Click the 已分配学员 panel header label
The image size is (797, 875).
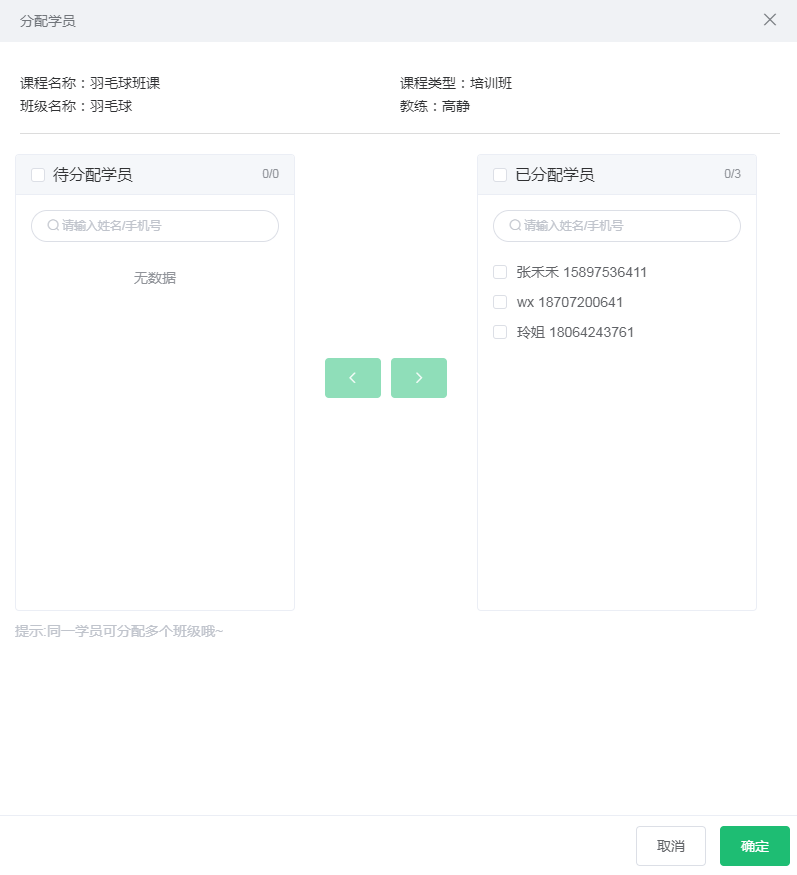click(x=554, y=175)
